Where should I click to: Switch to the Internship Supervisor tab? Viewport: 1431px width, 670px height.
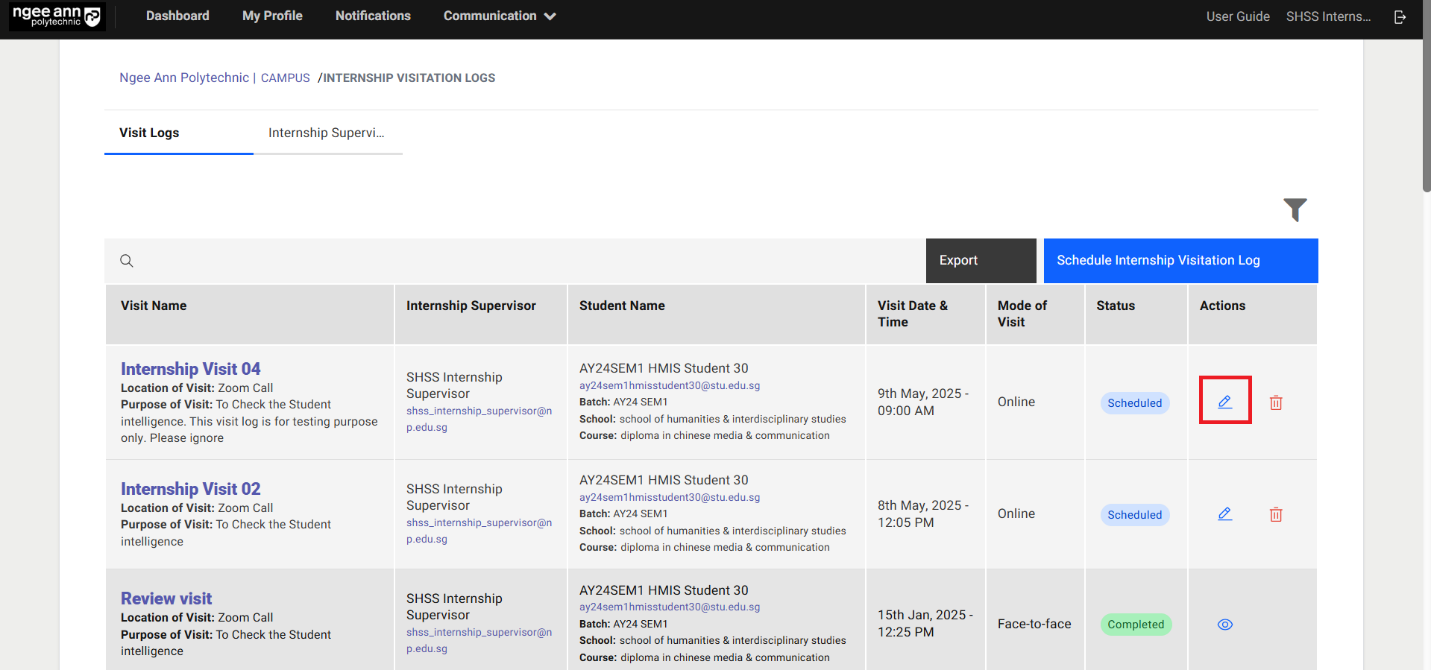326,133
